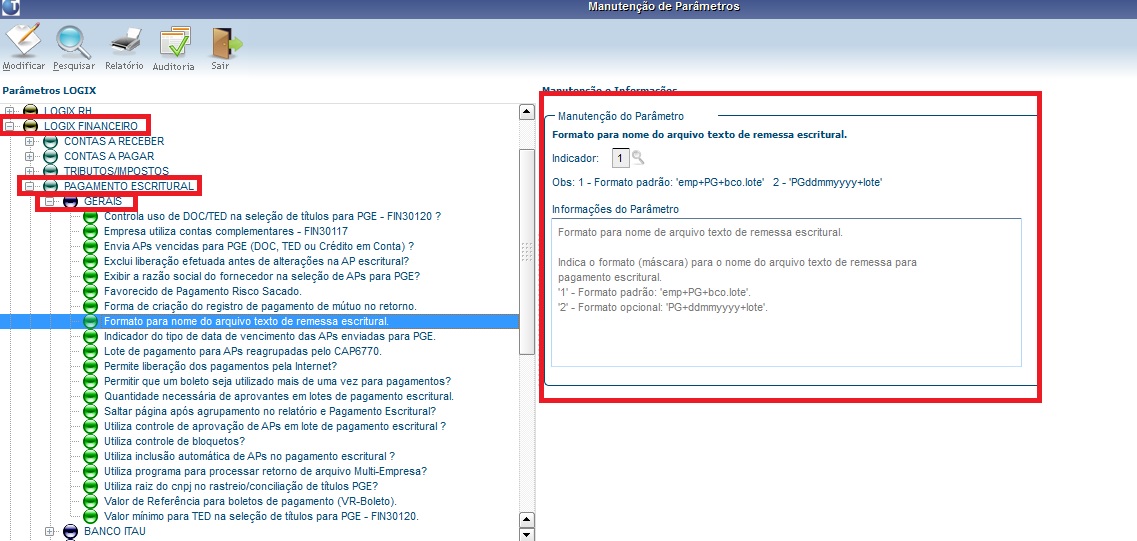Screen dimensions: 1137x541
Task: Click the TRIBUTOS/IMPOSTOS green icon
Action: [x=50, y=171]
